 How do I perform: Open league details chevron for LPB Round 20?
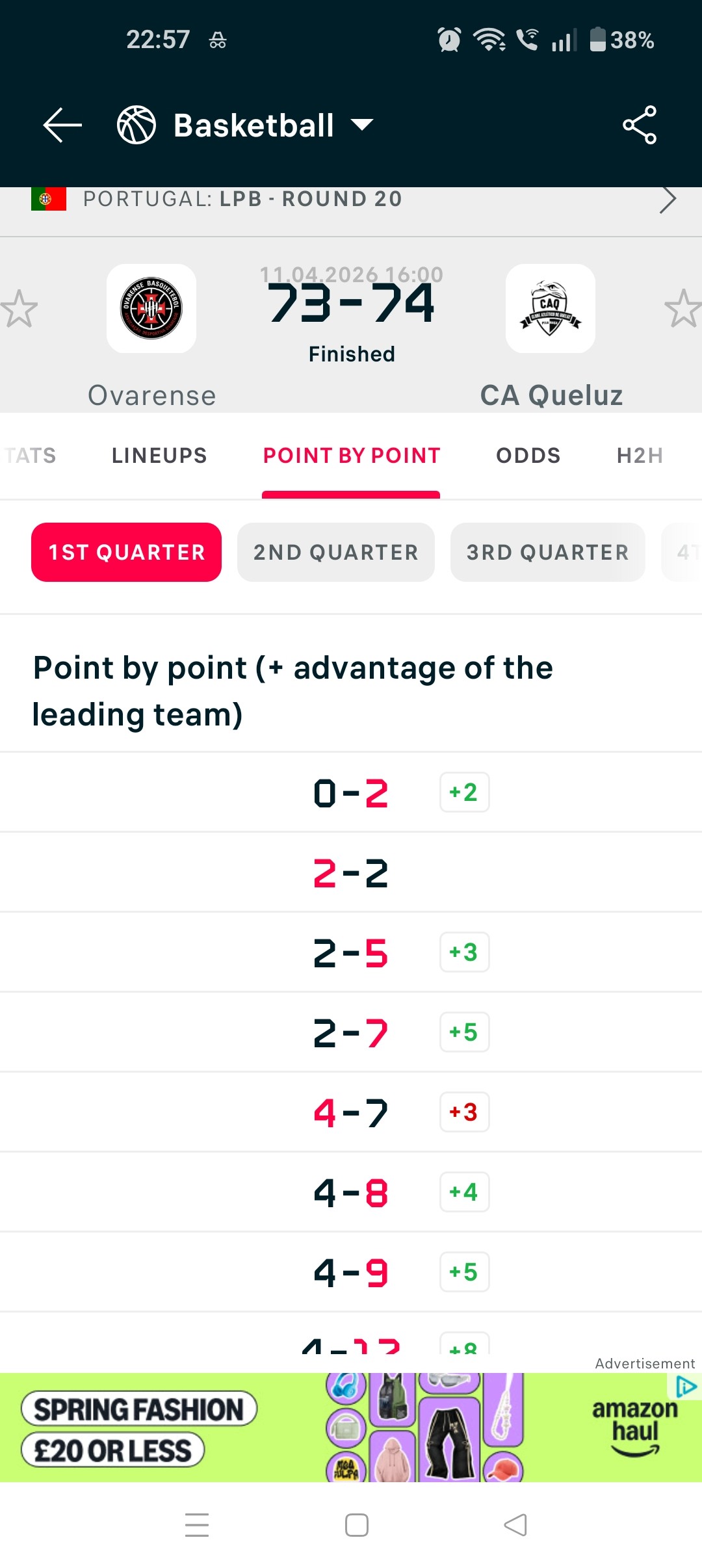(x=668, y=199)
